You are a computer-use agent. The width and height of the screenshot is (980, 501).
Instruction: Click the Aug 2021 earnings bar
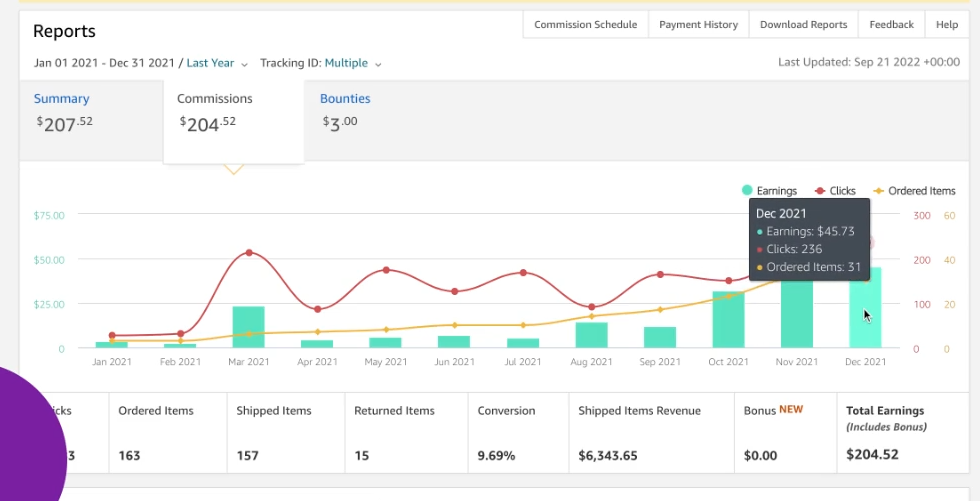pyautogui.click(x=591, y=335)
